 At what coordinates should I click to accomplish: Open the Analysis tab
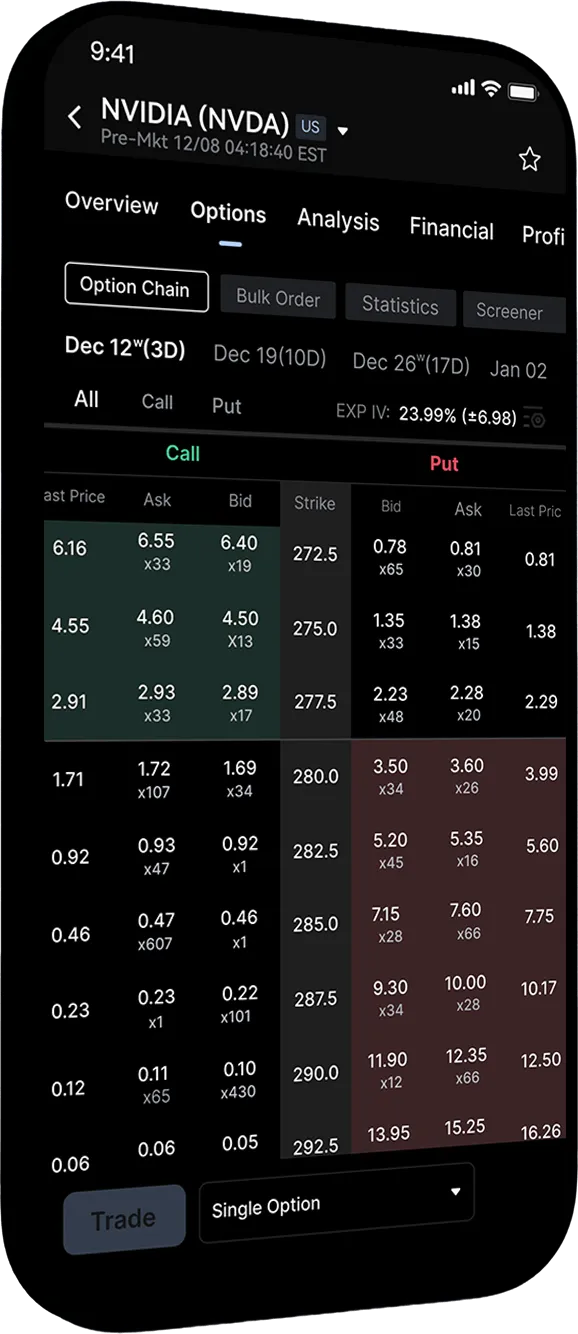pos(338,221)
